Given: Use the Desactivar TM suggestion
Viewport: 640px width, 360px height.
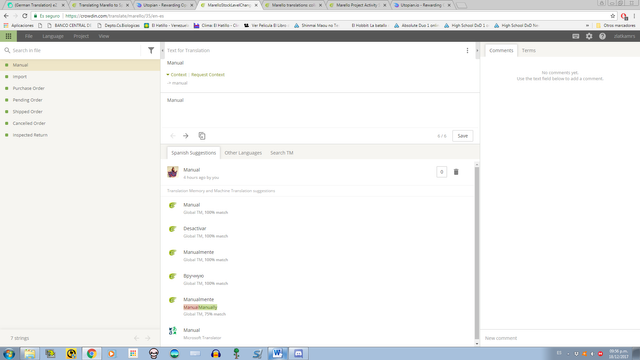Looking at the screenshot, I should coord(195,229).
